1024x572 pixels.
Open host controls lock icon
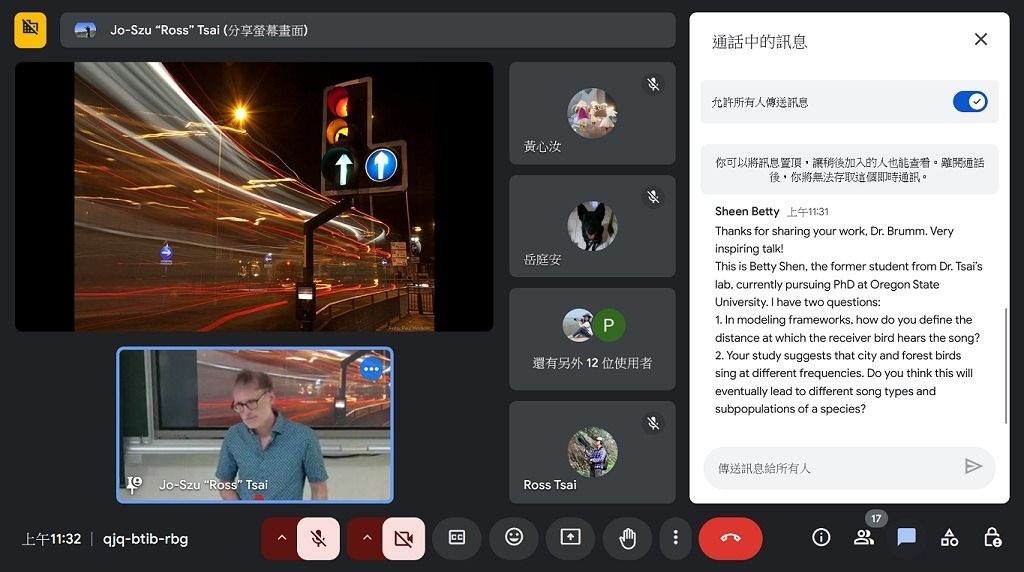coord(992,538)
